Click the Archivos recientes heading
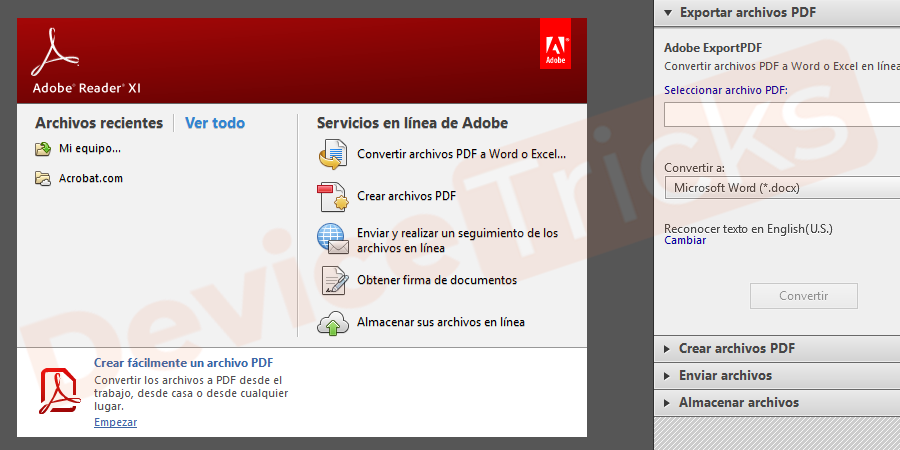This screenshot has width=900, height=450. [x=99, y=123]
